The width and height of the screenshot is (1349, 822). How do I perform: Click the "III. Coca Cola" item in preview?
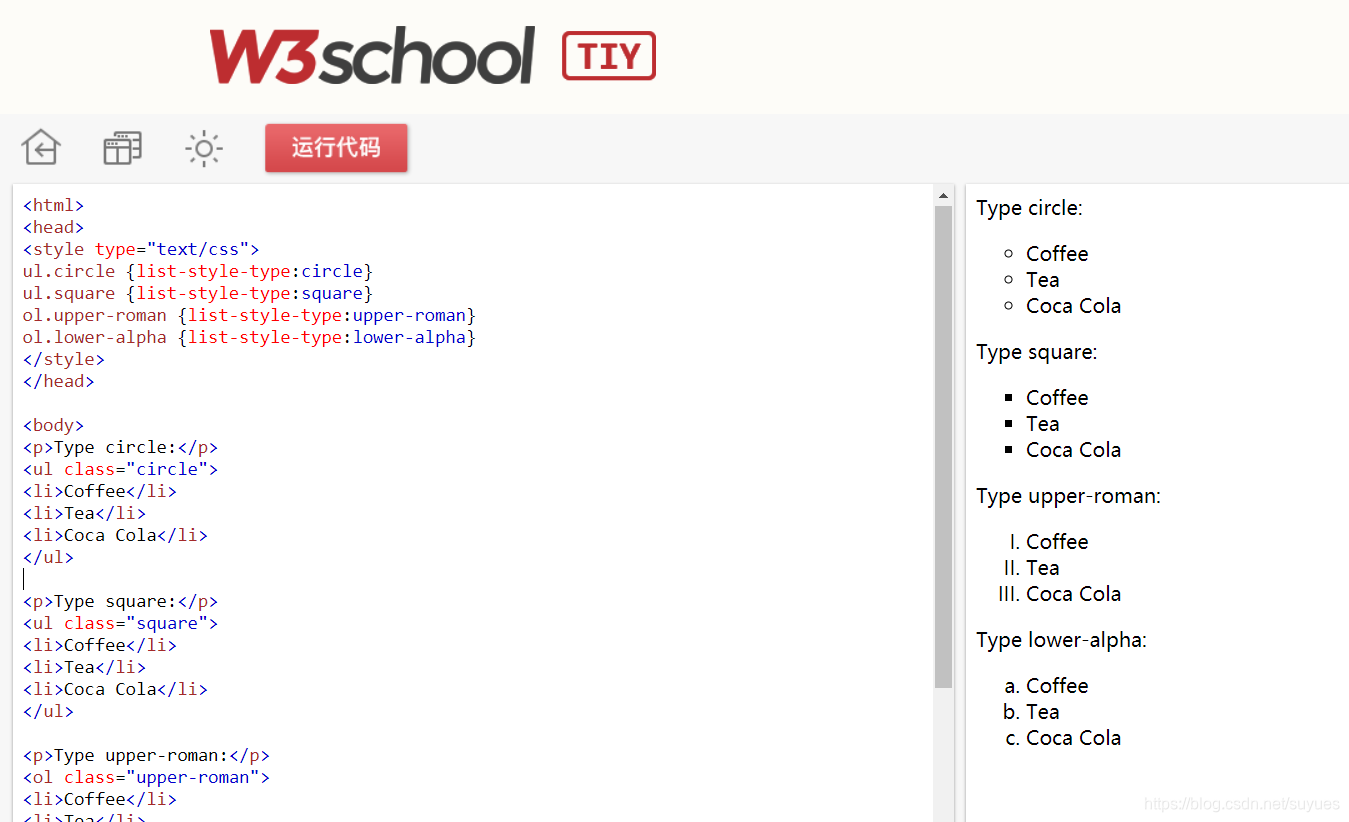tap(1060, 594)
